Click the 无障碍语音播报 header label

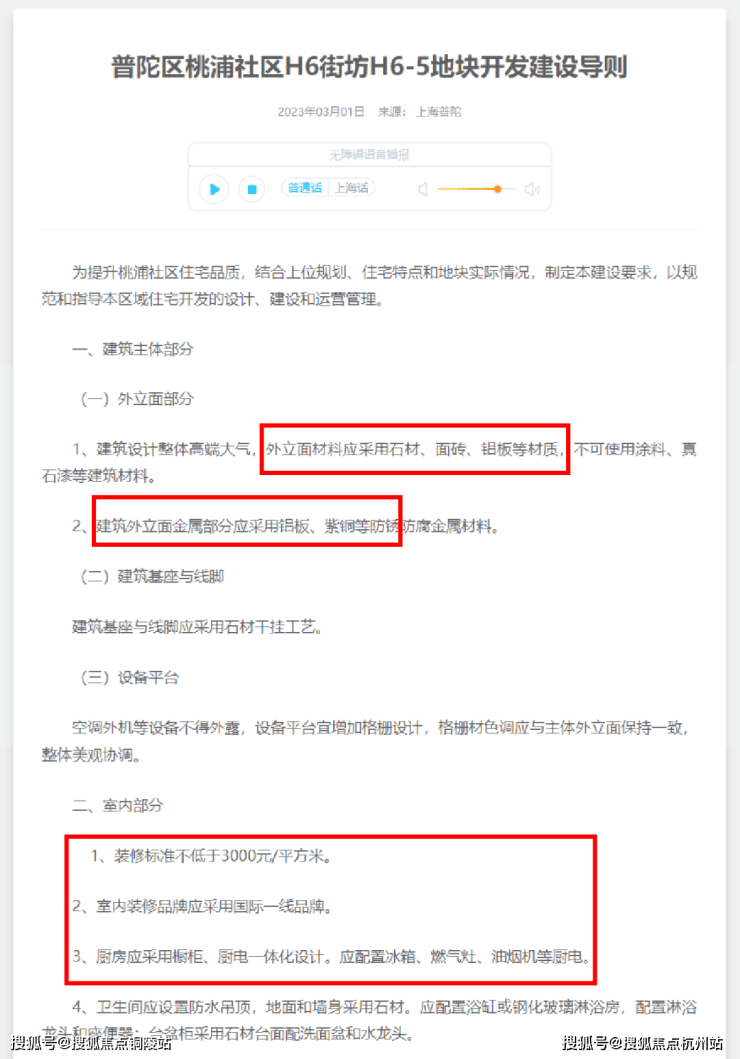click(x=369, y=155)
